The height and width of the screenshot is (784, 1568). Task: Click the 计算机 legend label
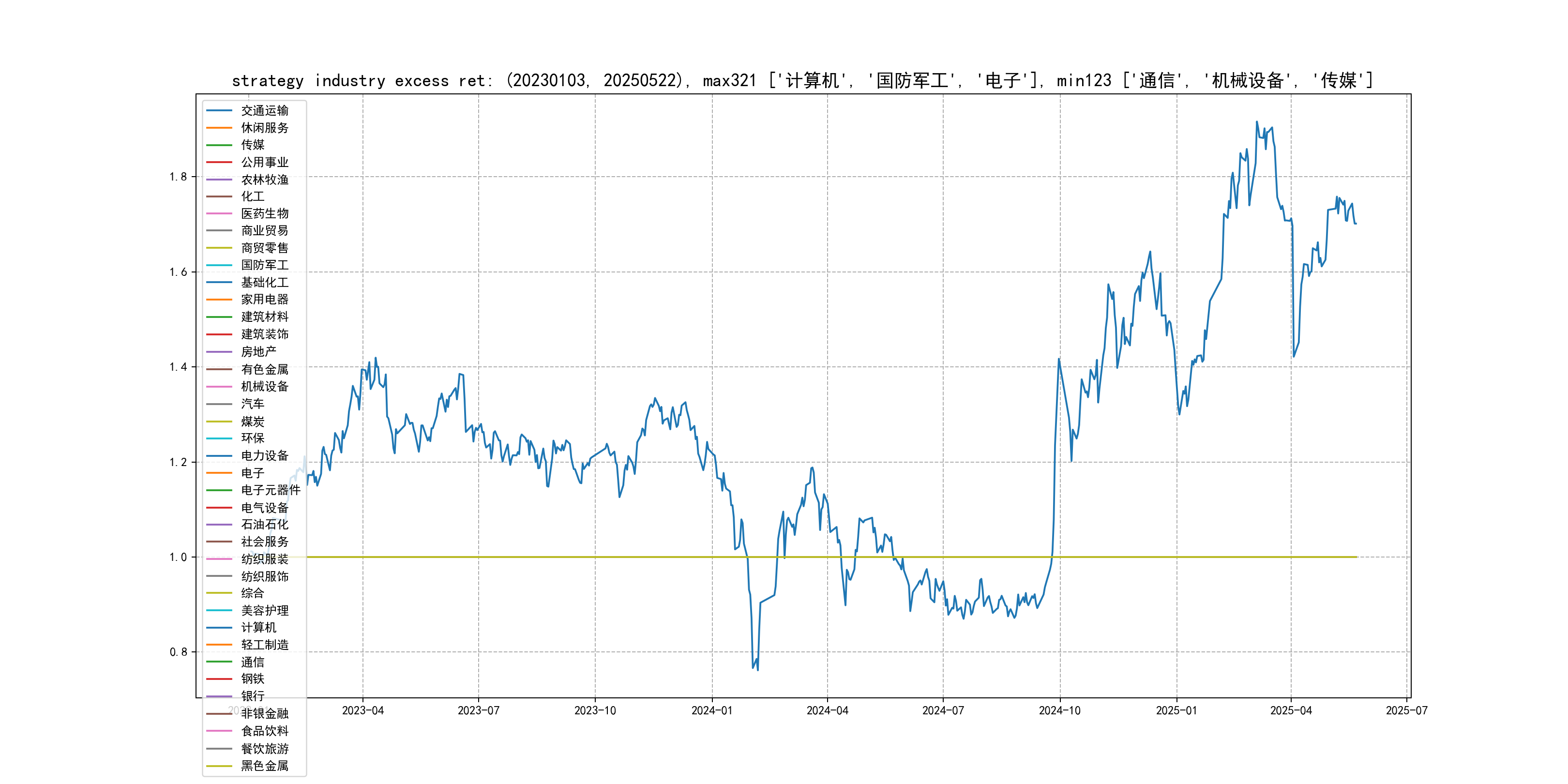tap(258, 628)
